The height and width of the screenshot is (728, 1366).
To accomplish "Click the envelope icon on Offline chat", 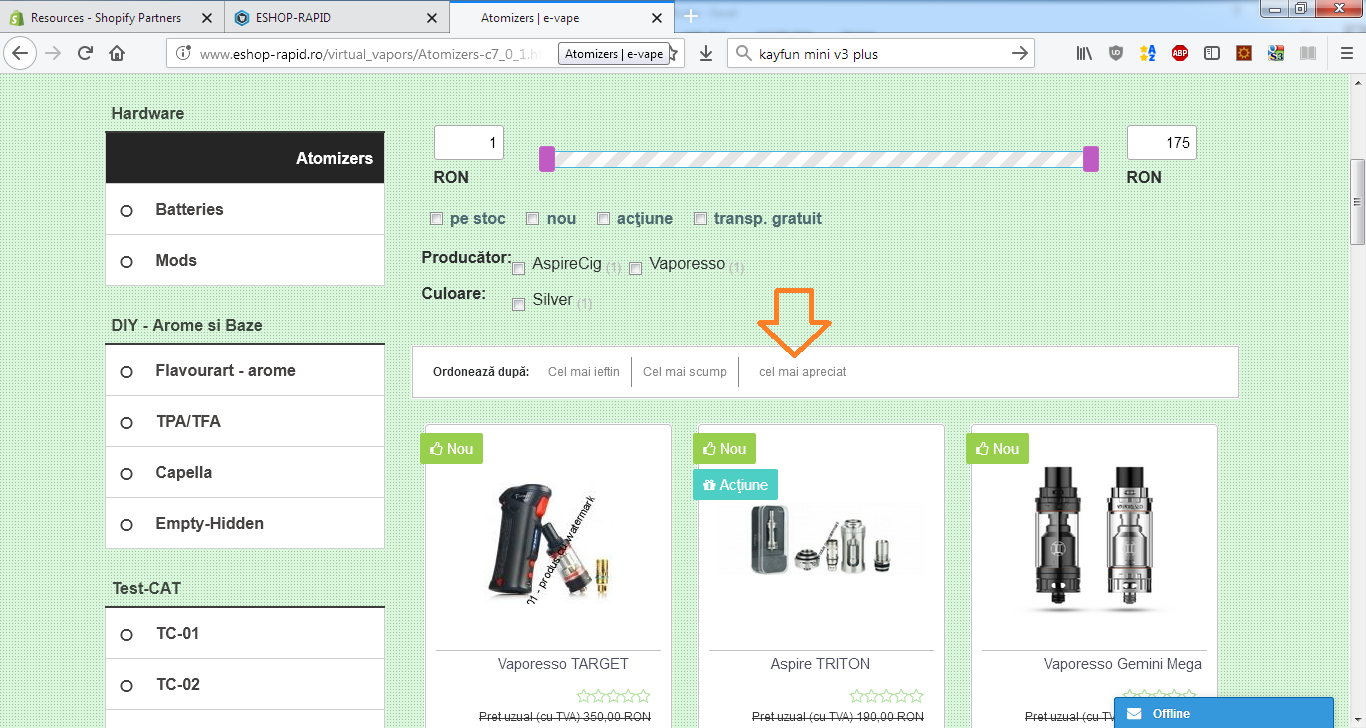I will [x=1134, y=713].
